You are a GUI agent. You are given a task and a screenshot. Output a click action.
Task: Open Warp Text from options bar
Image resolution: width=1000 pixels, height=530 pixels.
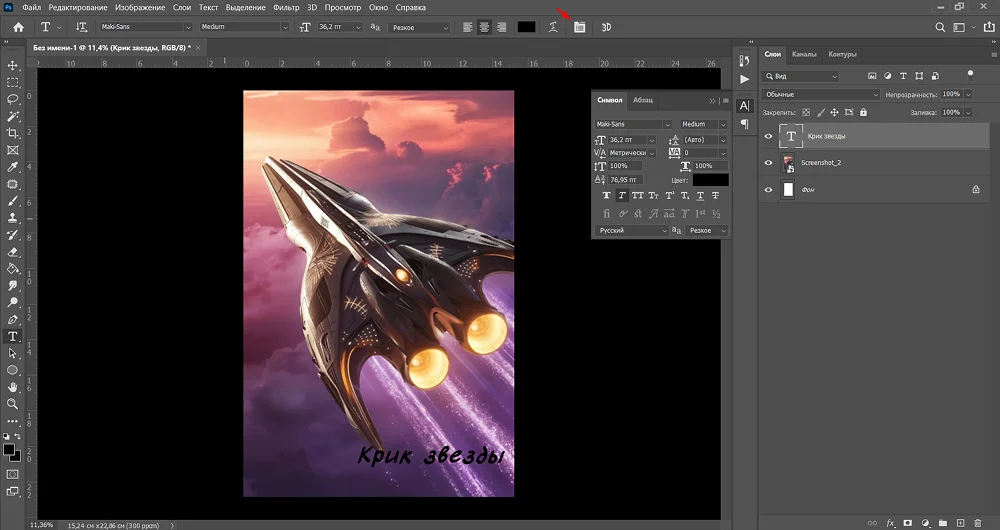coord(553,27)
